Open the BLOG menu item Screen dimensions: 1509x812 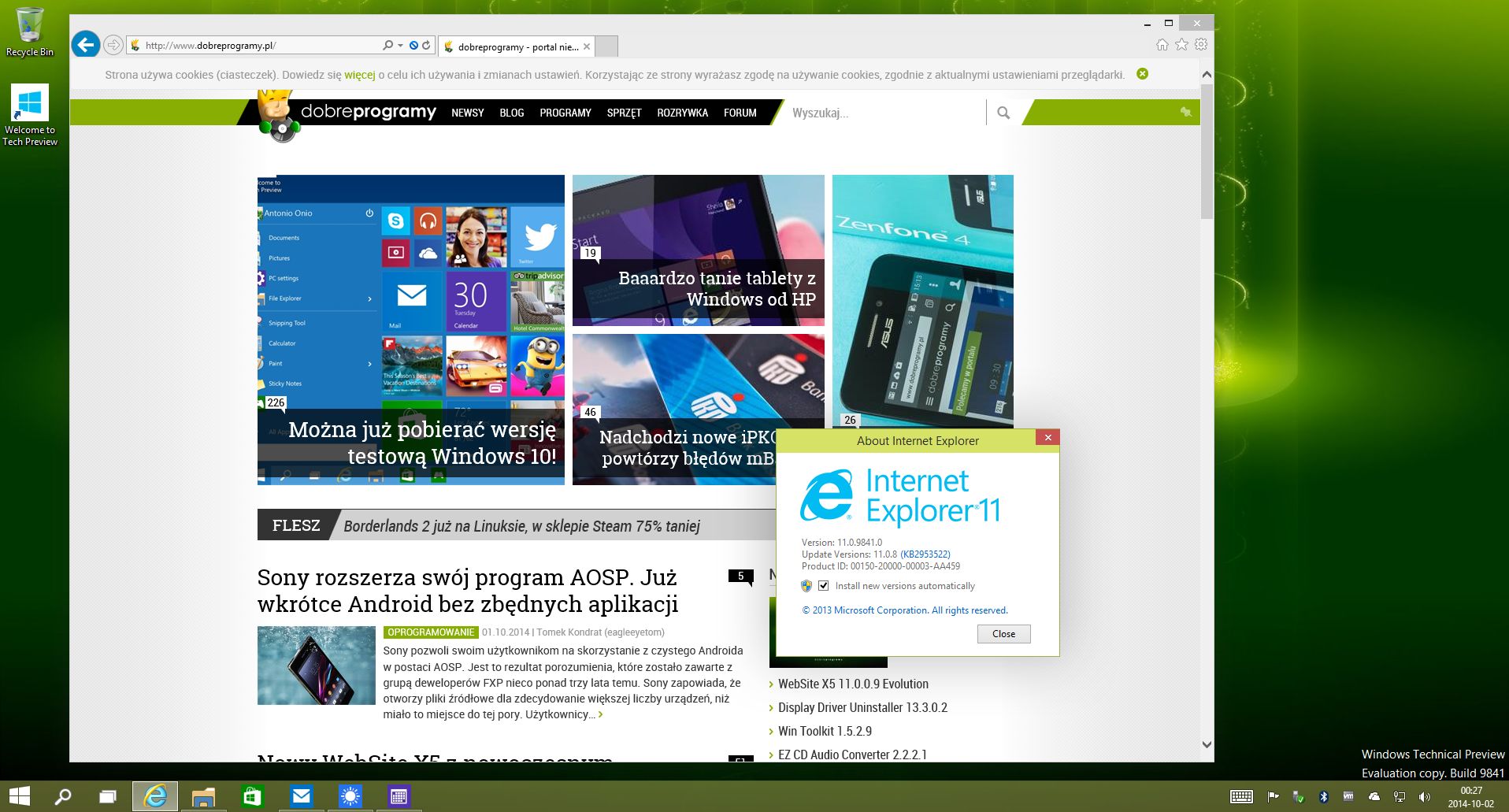tap(512, 113)
